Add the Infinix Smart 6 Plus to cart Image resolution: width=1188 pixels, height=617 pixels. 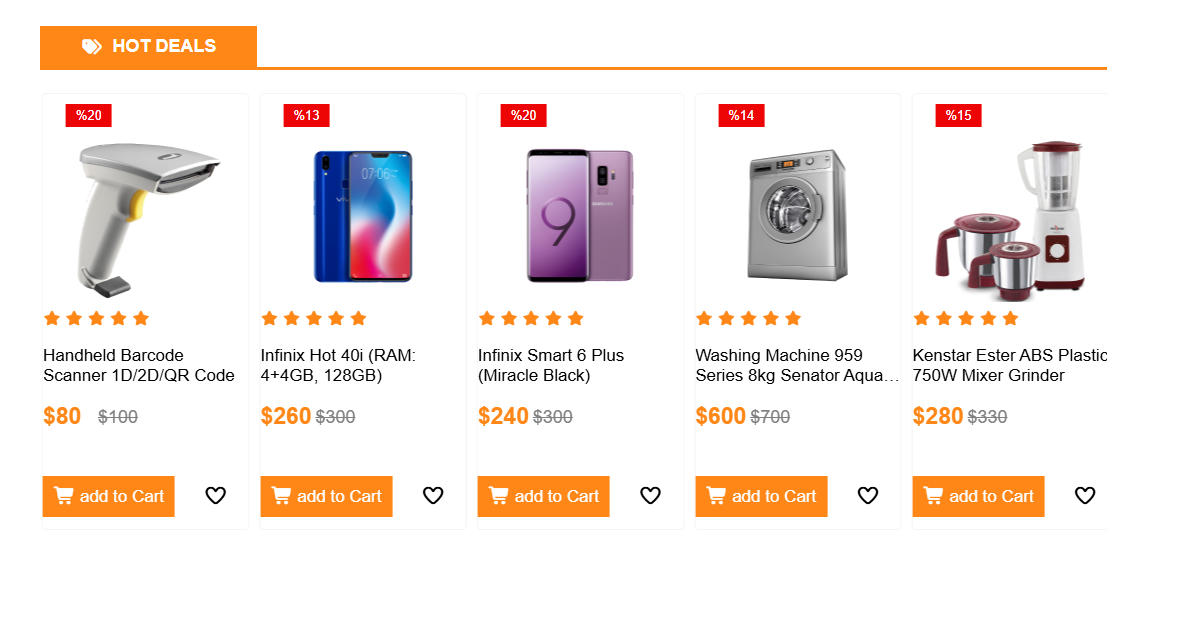click(x=543, y=496)
